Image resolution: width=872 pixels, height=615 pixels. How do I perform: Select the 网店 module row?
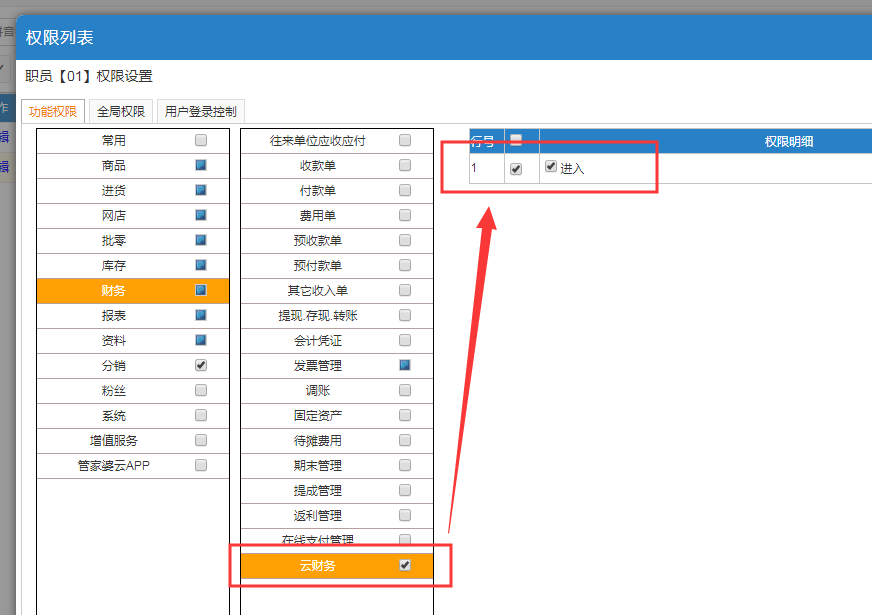tap(133, 216)
